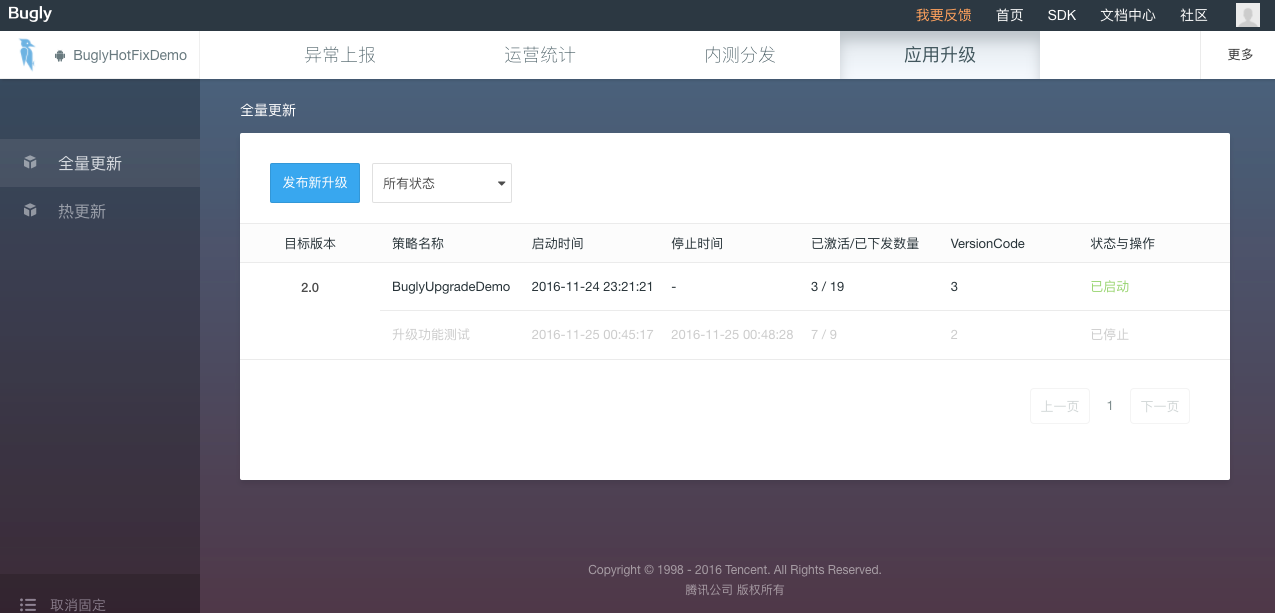
Task: Click the SDK menu item
Action: tap(1061, 15)
